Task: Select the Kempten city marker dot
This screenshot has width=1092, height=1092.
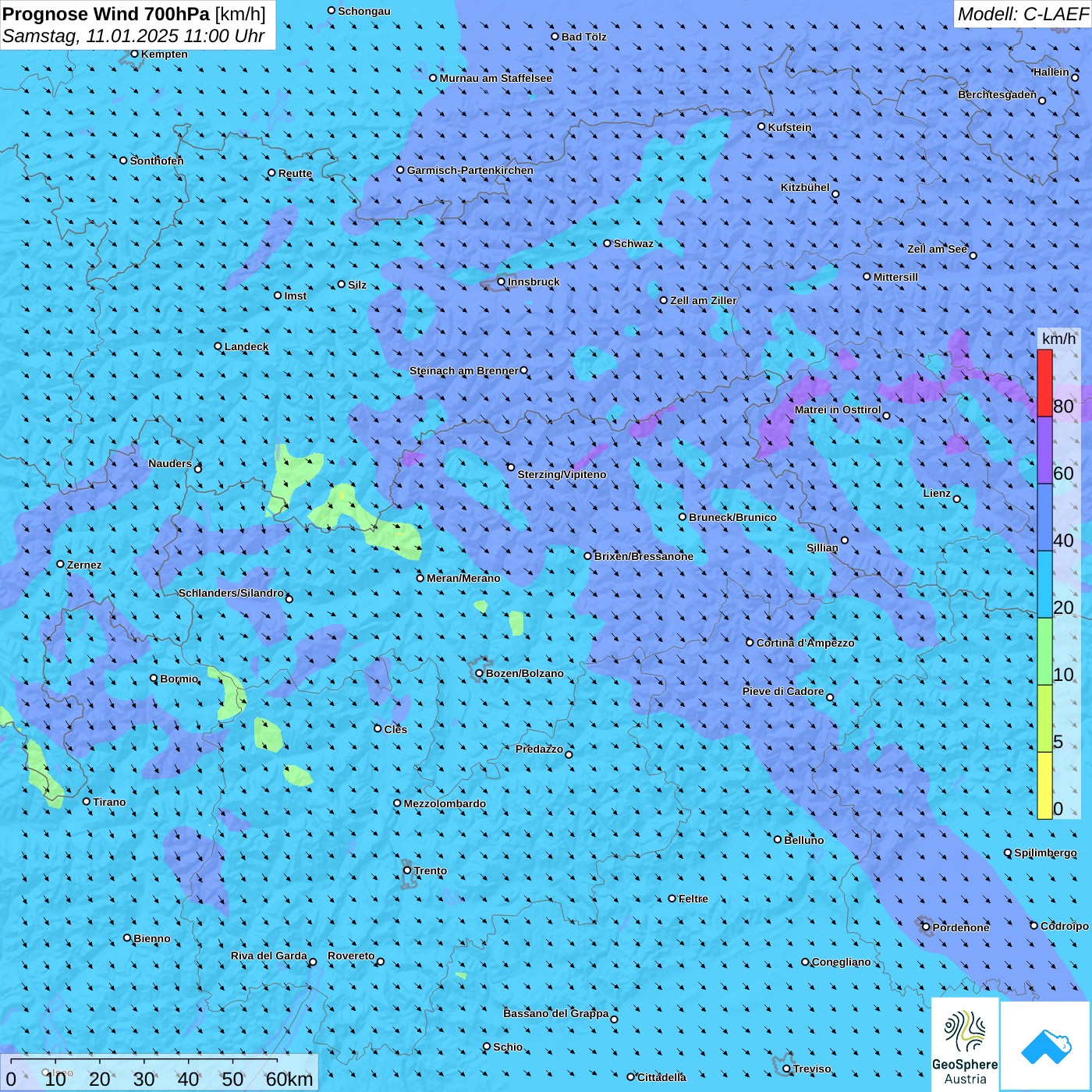Action: click(134, 54)
